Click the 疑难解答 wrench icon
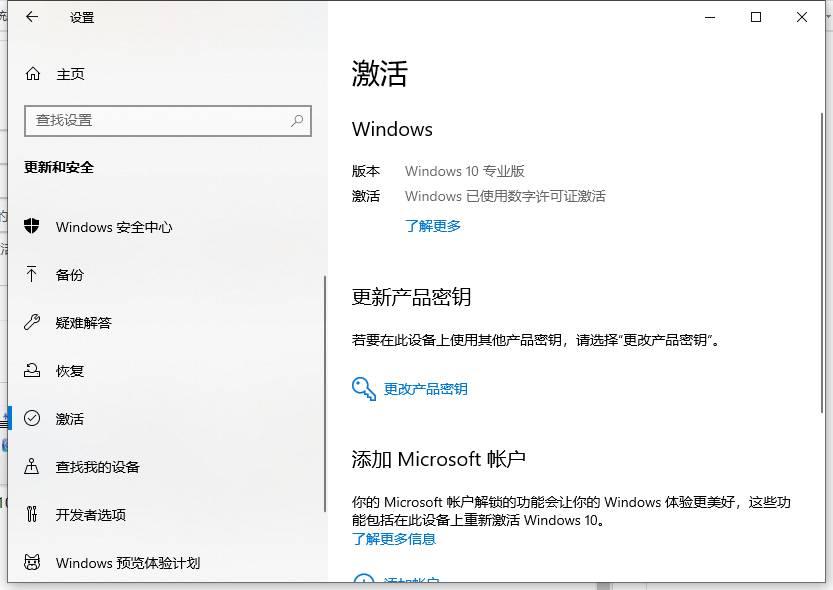833x590 pixels. [x=32, y=322]
